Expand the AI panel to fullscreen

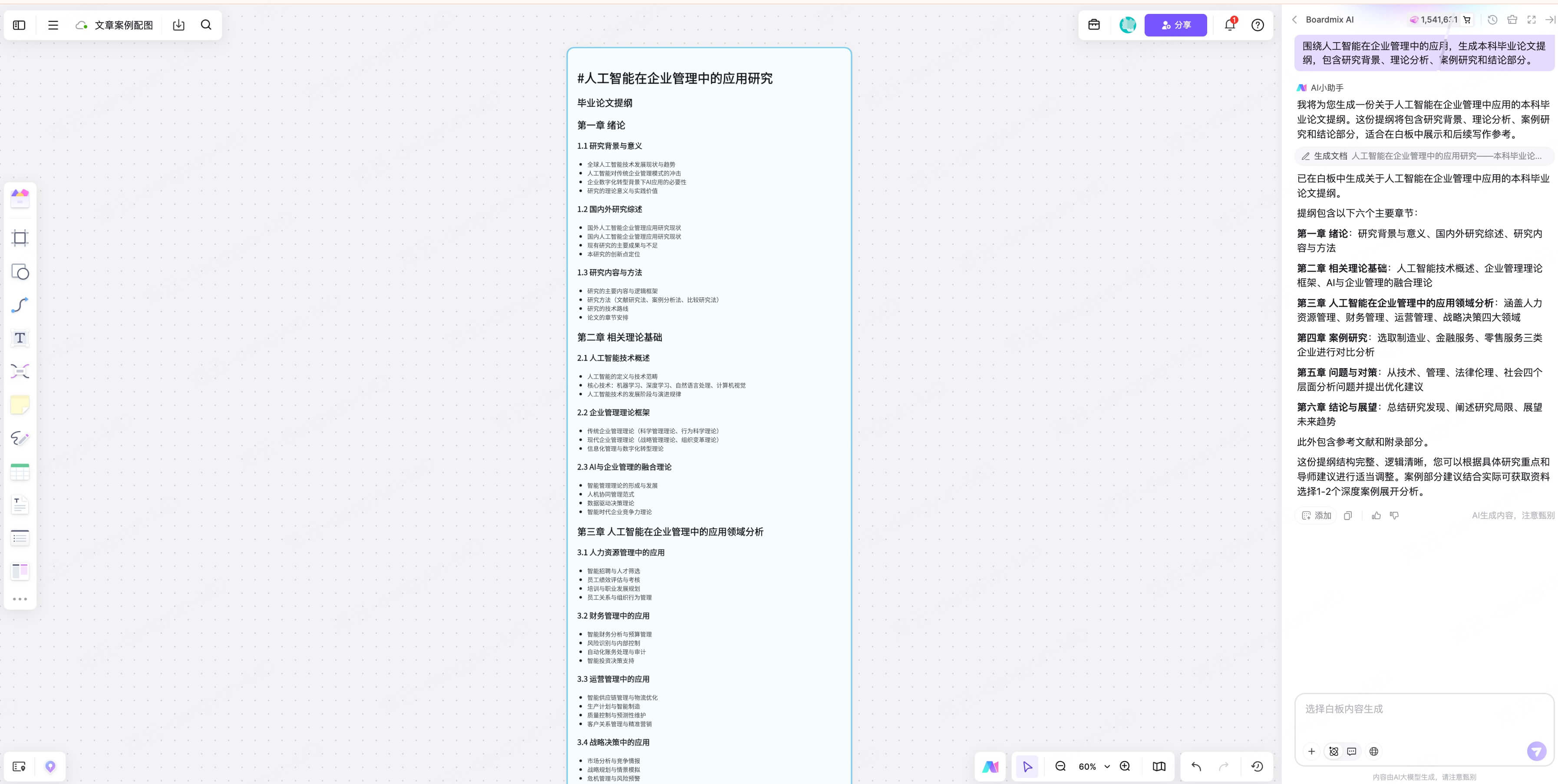click(x=1532, y=20)
